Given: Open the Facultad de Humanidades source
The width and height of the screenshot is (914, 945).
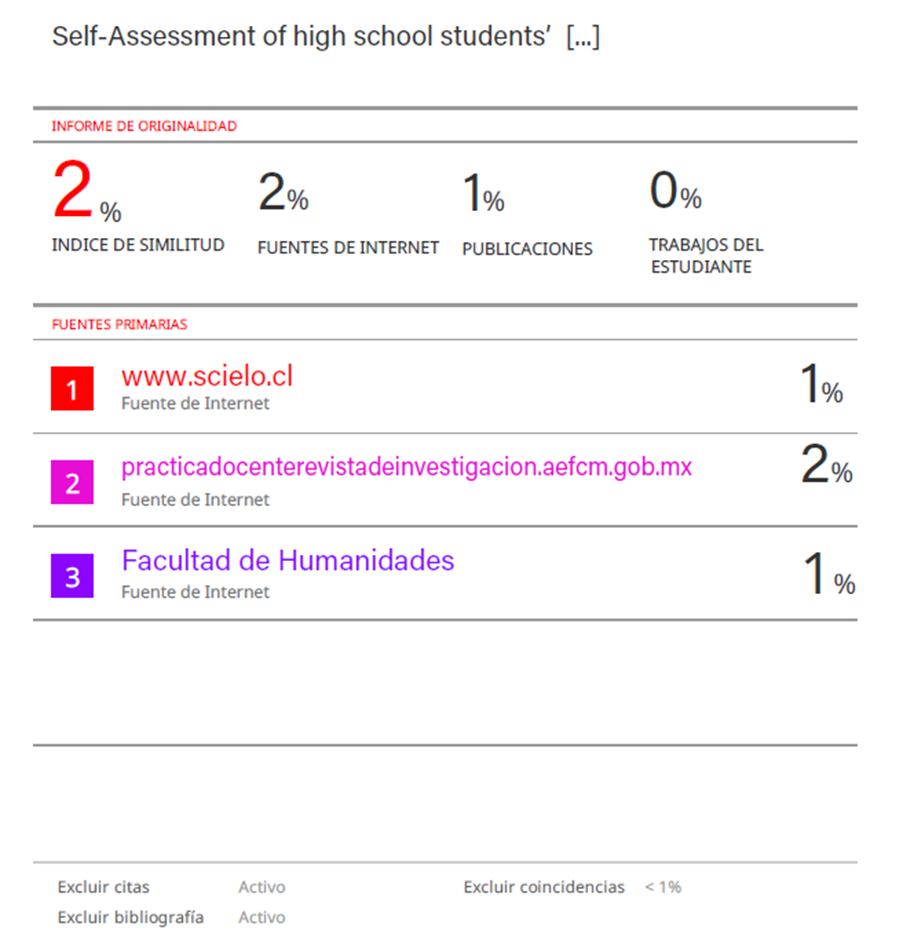Looking at the screenshot, I should (x=288, y=560).
